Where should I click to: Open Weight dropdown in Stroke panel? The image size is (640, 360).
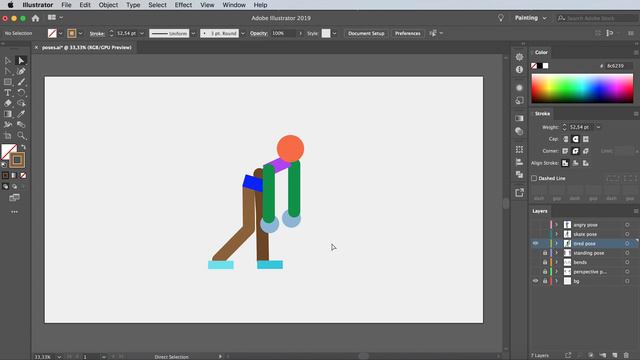click(x=598, y=127)
